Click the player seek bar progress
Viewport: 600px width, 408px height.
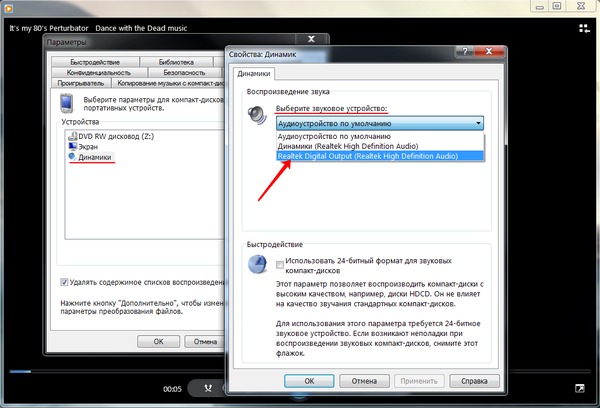(x=20, y=371)
